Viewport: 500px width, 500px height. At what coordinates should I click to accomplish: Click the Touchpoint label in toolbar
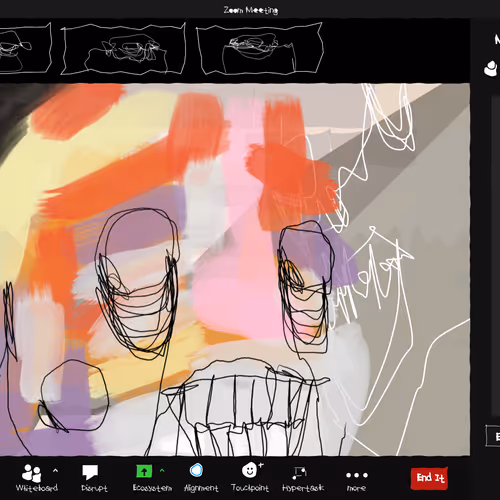[250, 488]
